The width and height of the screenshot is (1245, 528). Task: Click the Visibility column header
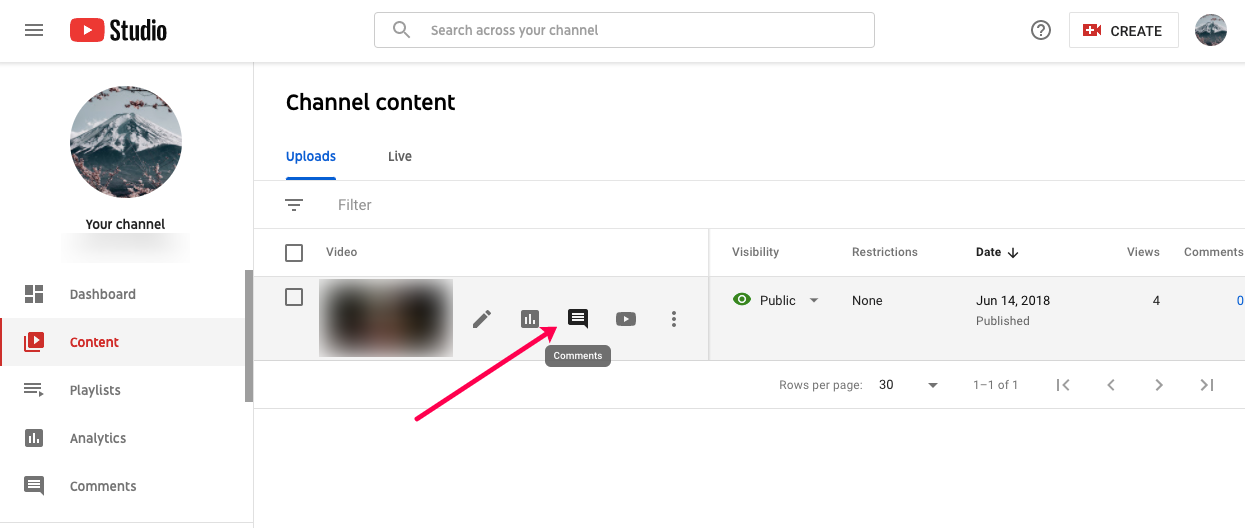pos(755,252)
